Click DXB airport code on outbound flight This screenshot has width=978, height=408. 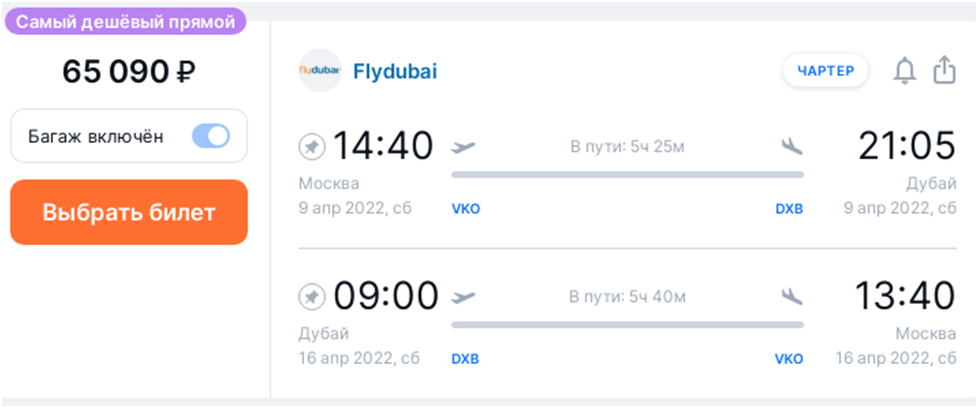tap(789, 209)
